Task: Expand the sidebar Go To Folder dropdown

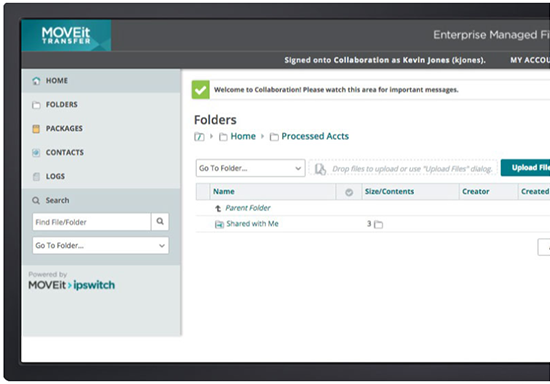Action: click(101, 245)
